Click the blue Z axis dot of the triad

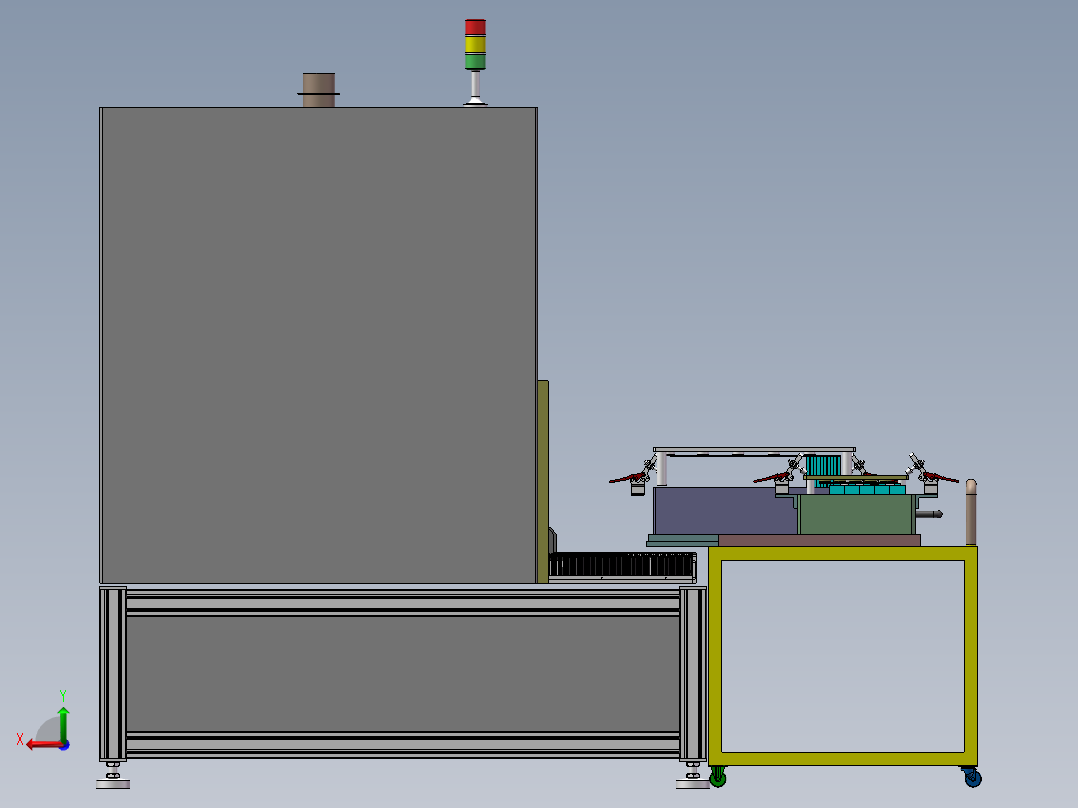click(65, 745)
